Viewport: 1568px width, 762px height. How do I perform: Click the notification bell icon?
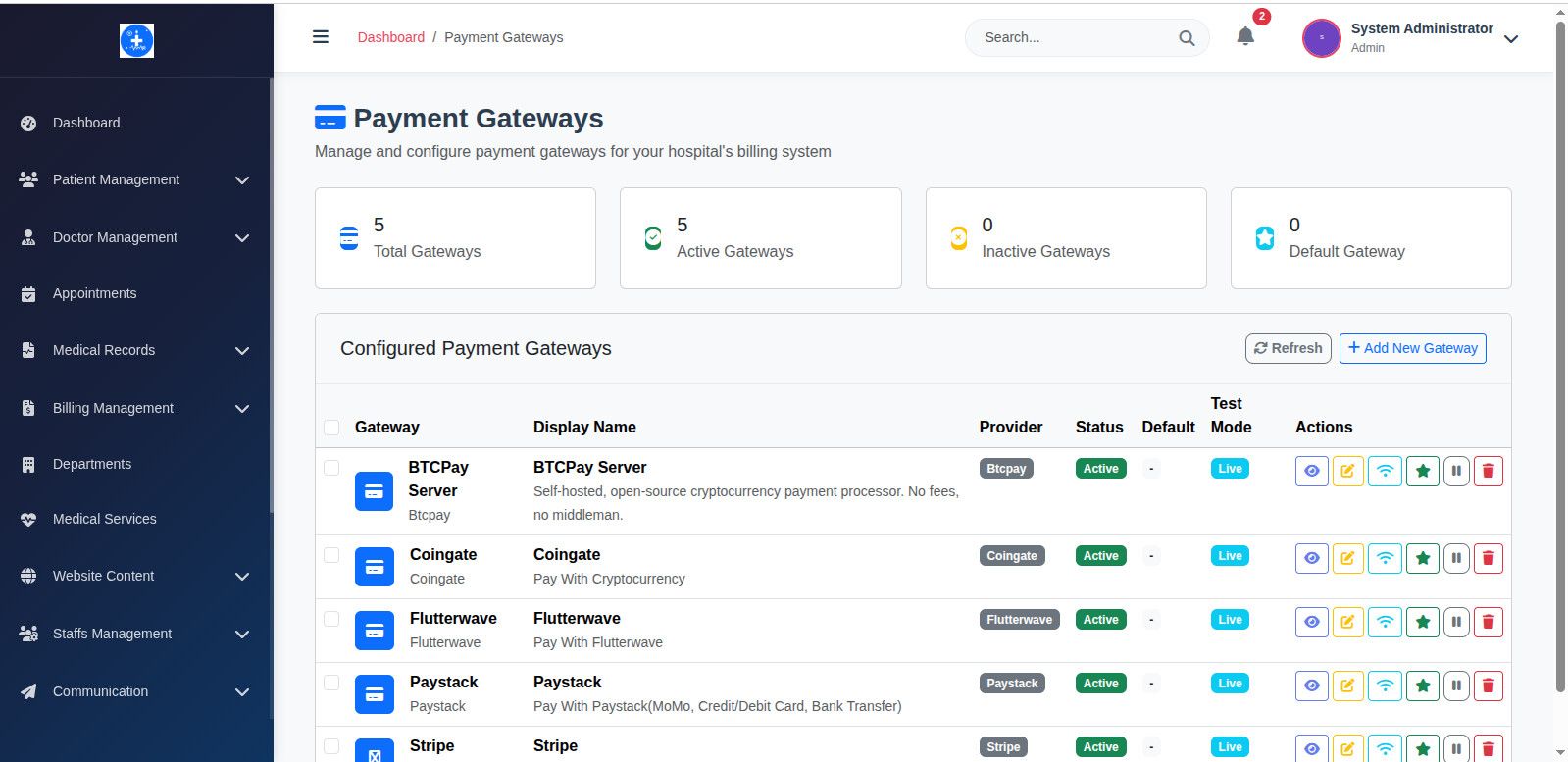point(1245,37)
